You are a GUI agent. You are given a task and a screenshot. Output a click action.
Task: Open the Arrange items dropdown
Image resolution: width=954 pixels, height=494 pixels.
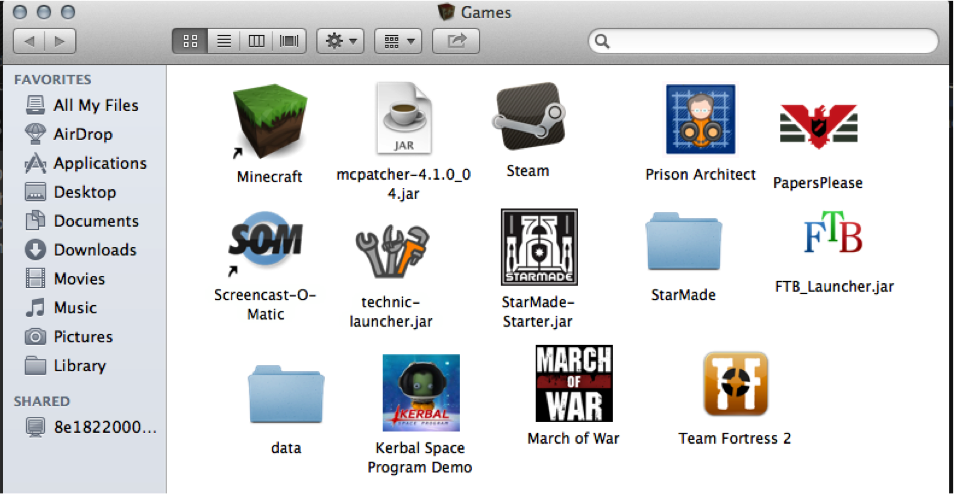(398, 41)
